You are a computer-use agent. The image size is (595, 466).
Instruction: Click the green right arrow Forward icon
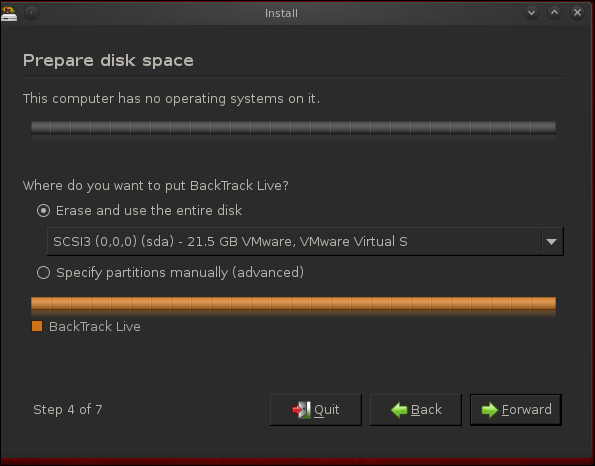click(490, 410)
